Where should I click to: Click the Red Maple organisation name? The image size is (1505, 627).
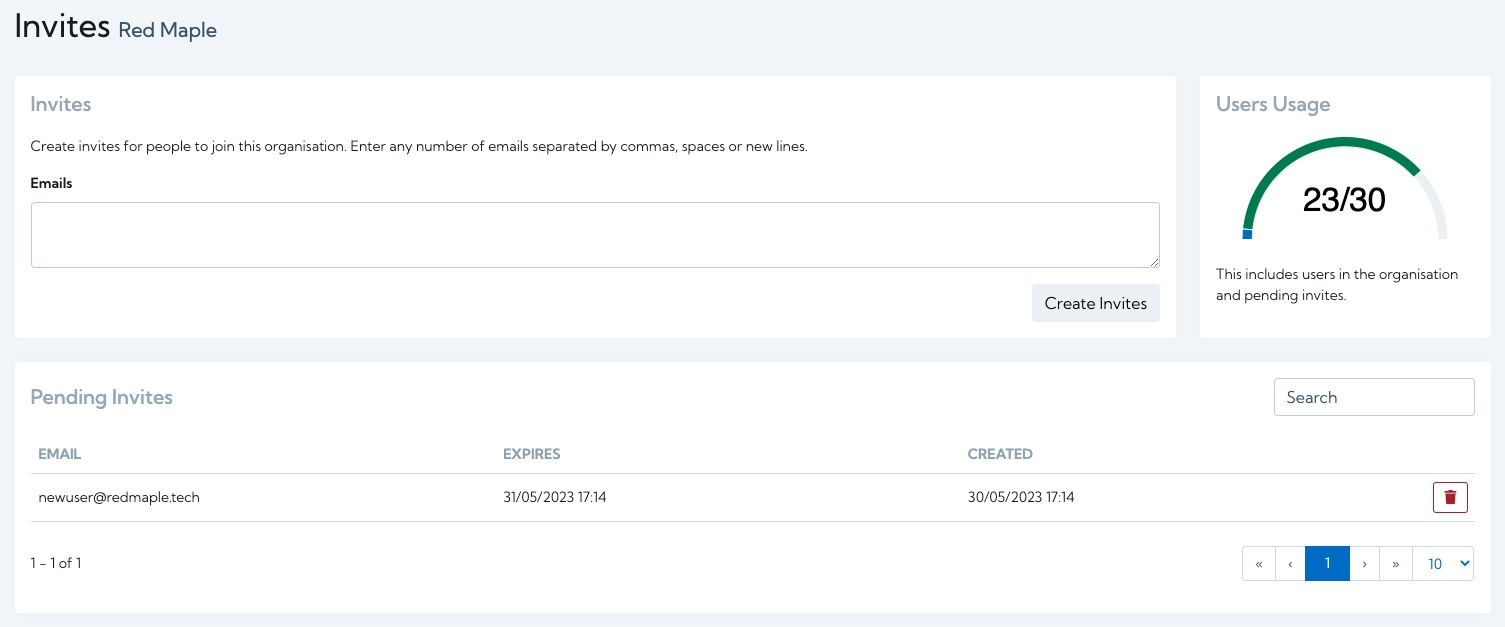click(168, 31)
